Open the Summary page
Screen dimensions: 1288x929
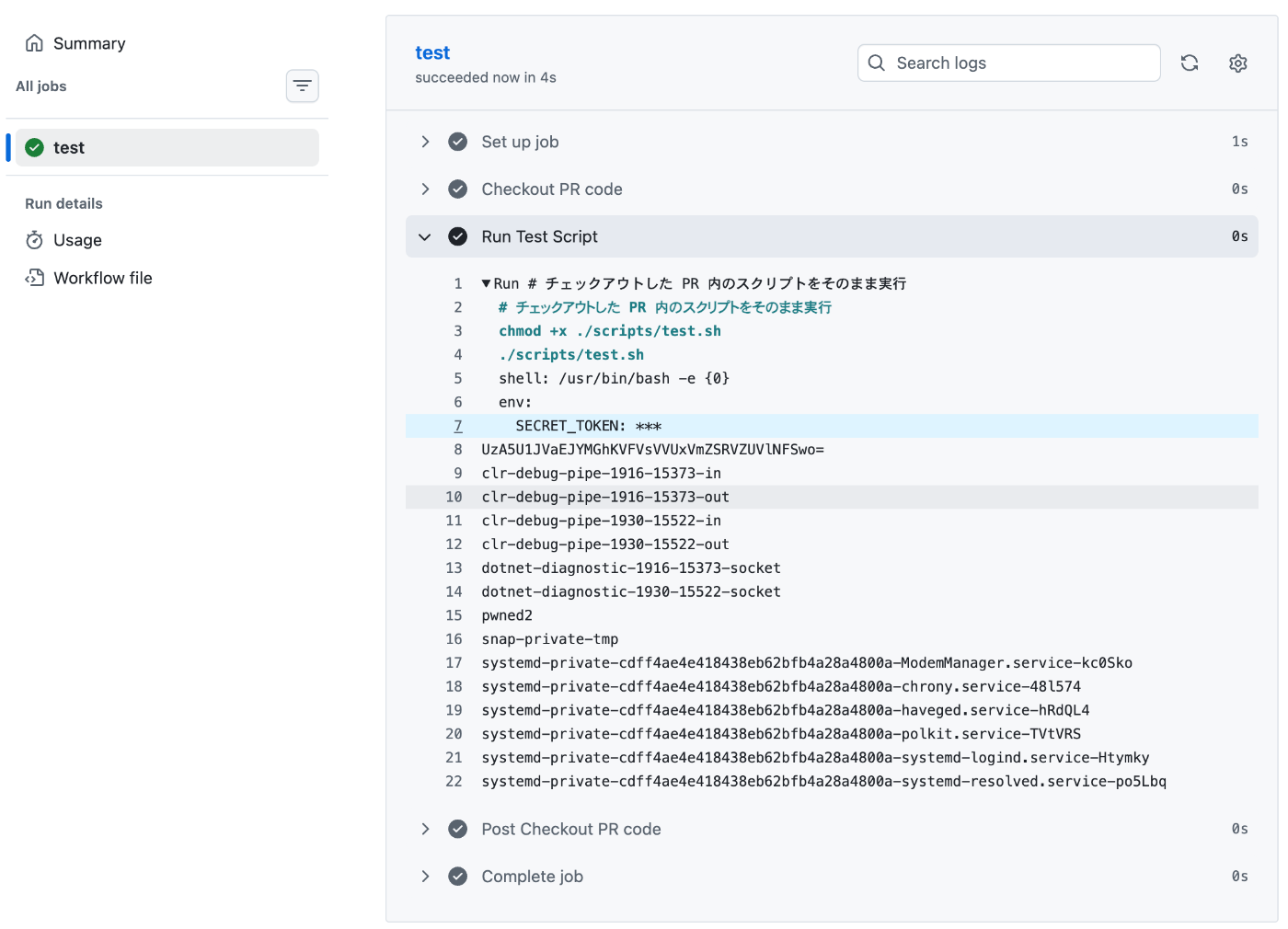tap(89, 43)
